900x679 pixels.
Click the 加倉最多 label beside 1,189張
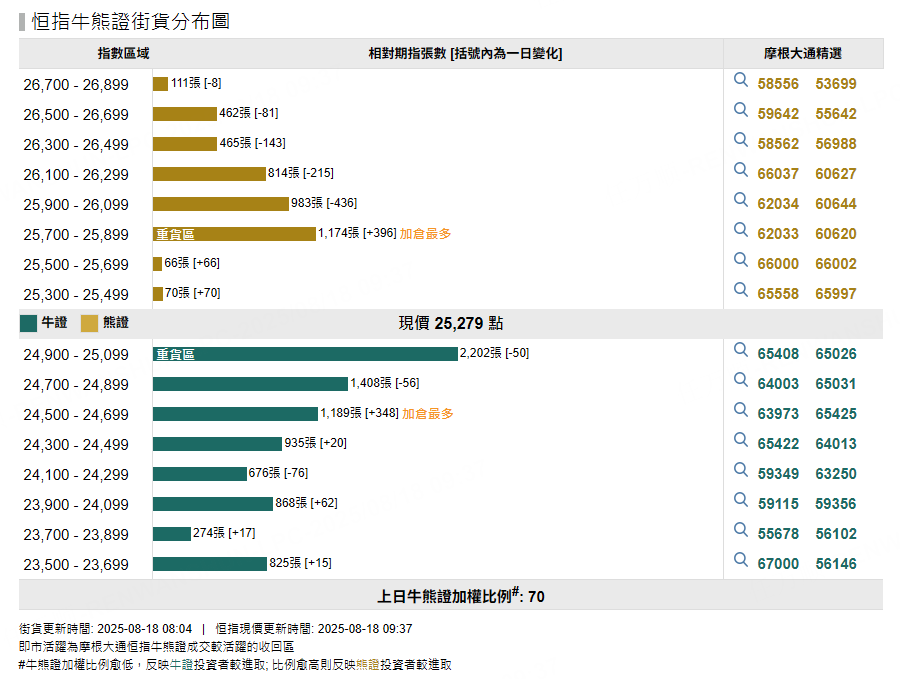tap(428, 413)
